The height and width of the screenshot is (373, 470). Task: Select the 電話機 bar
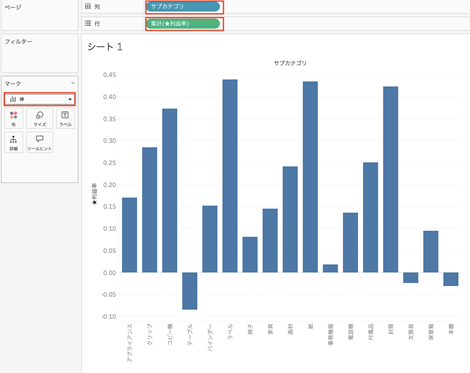click(x=350, y=243)
